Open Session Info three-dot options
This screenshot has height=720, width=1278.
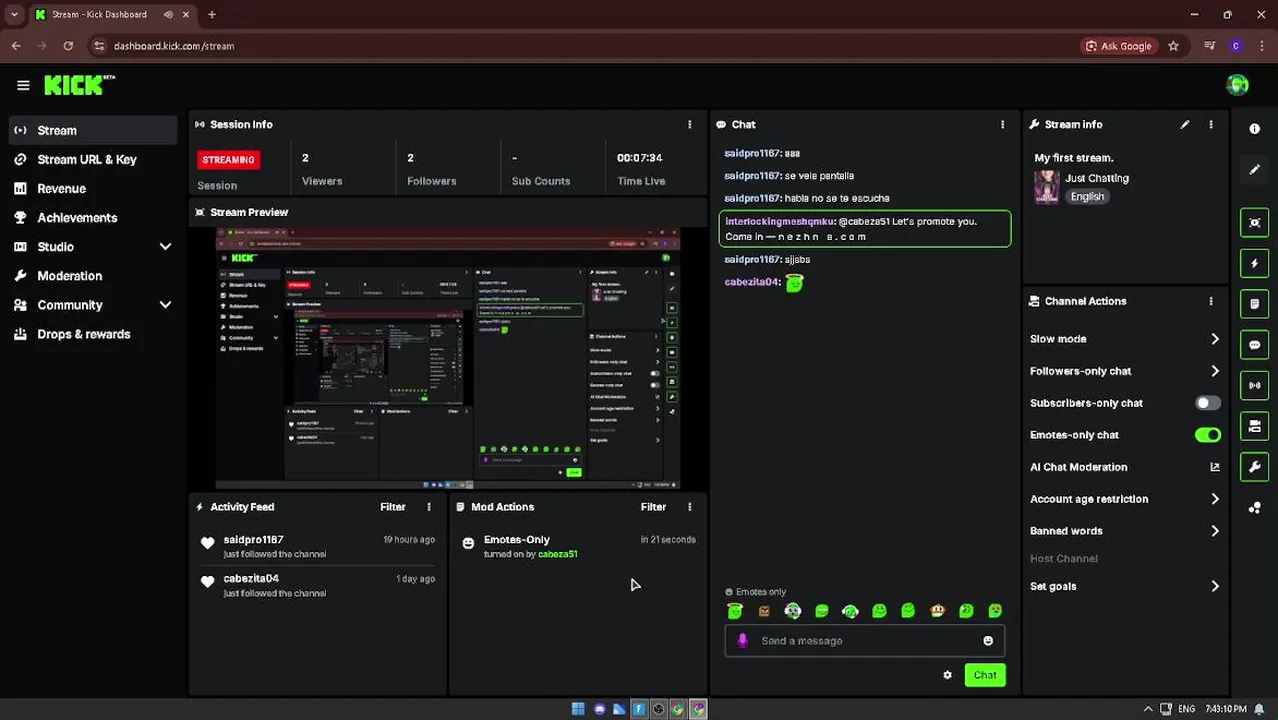pos(689,124)
